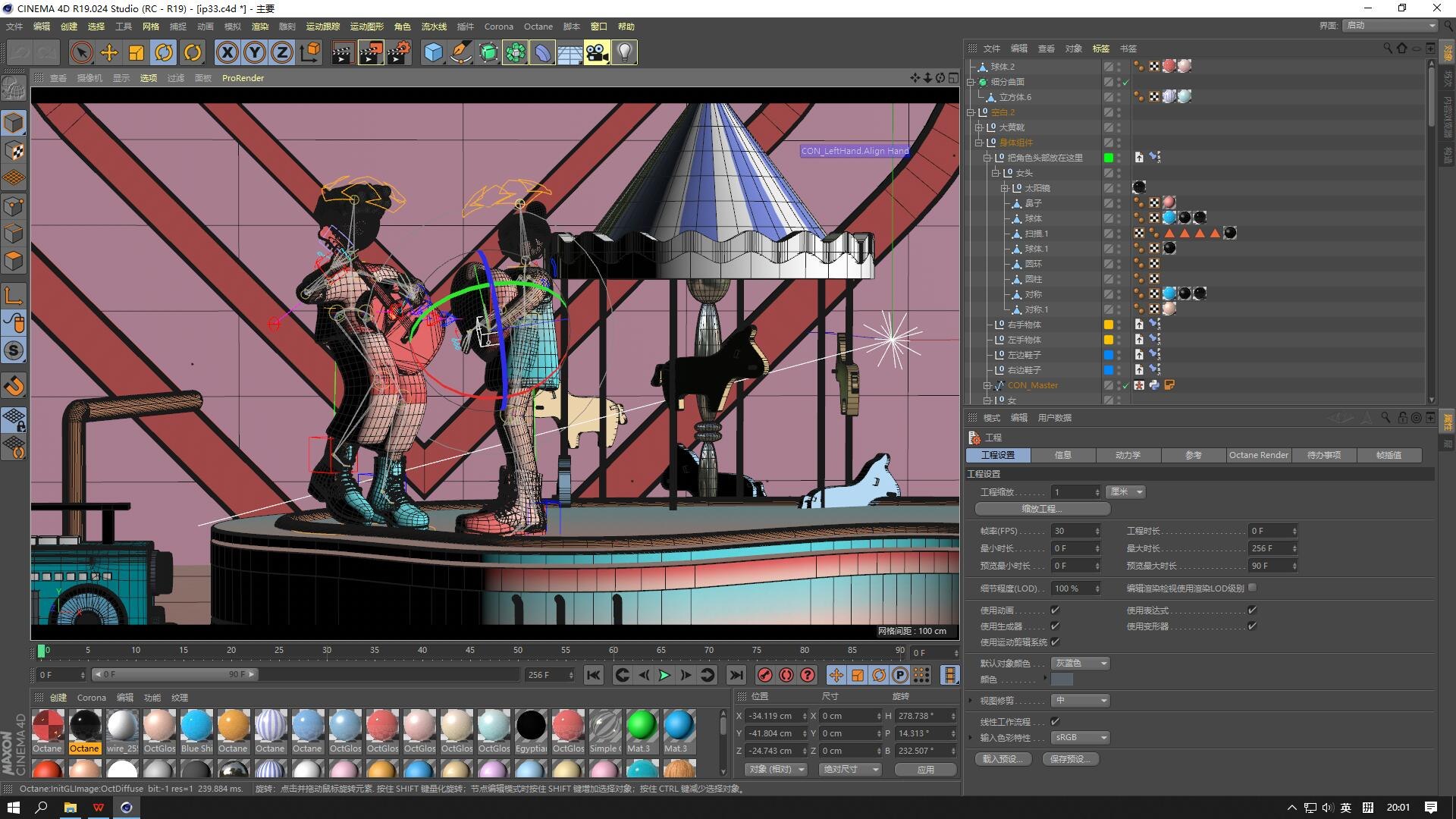Viewport: 1456px width, 819px height.
Task: Click the project color swatch
Action: [x=1062, y=679]
